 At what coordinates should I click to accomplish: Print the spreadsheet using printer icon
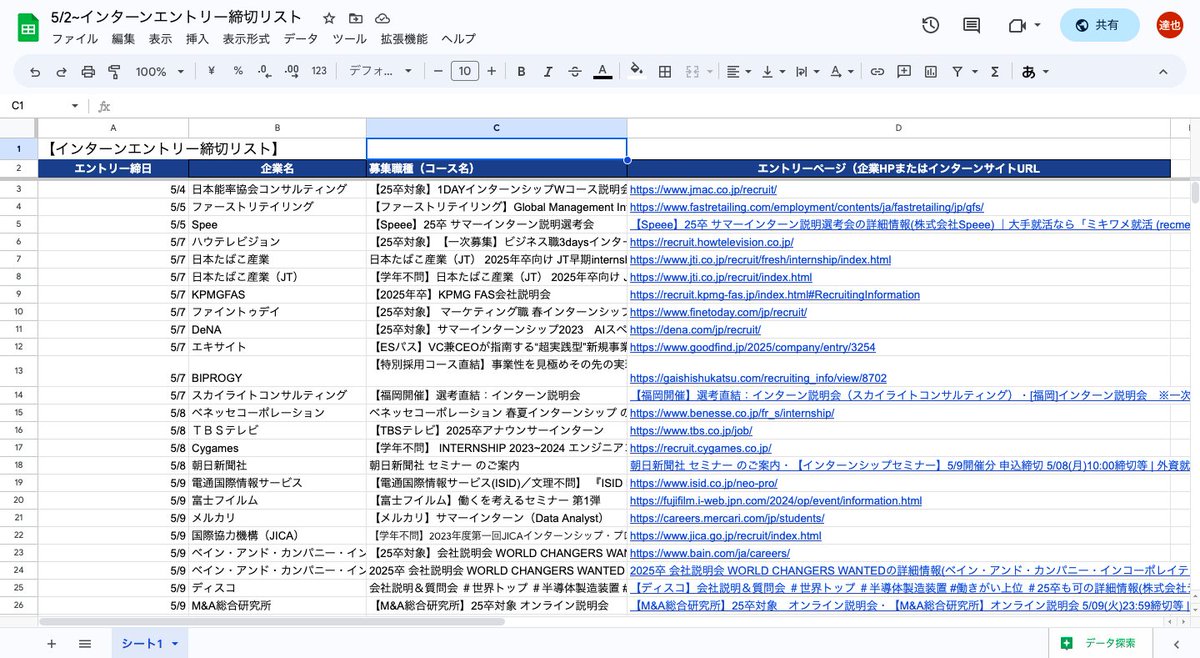(x=88, y=71)
